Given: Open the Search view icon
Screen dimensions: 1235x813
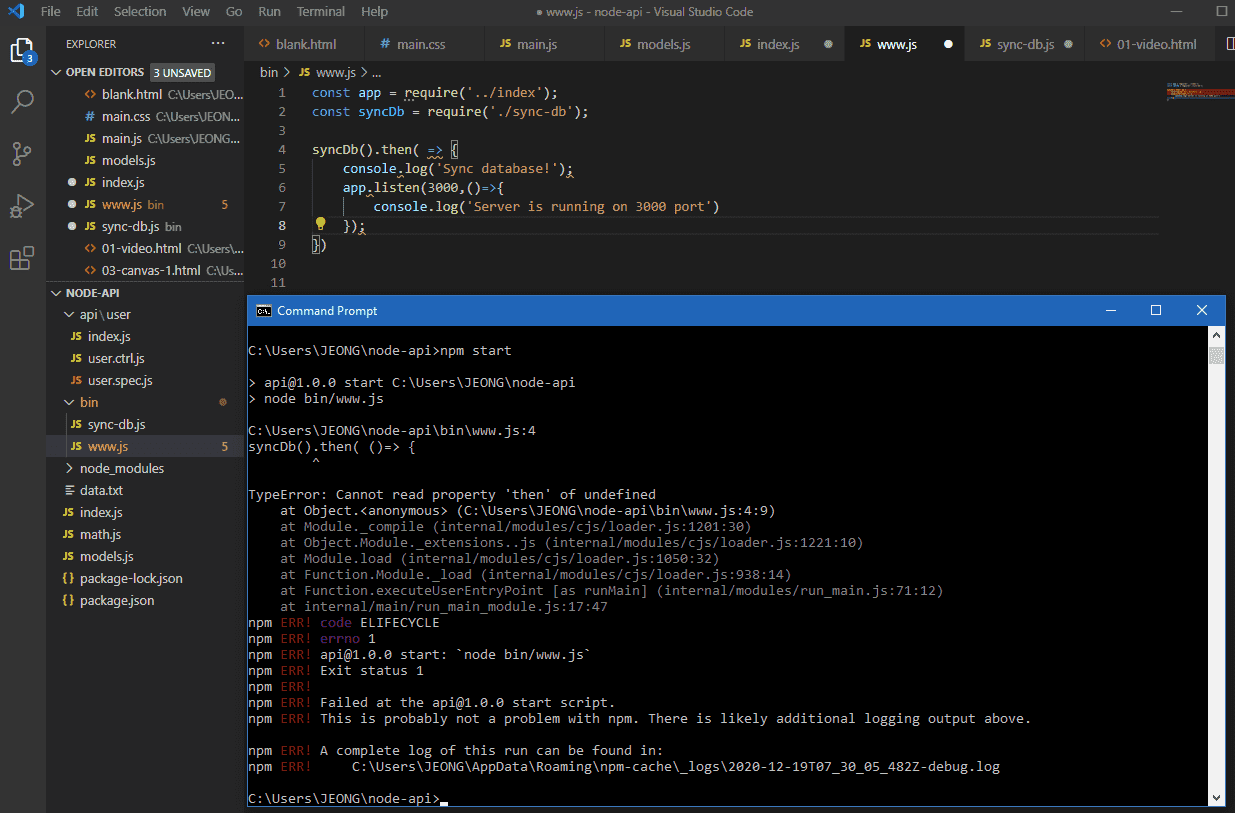Looking at the screenshot, I should coord(22,102).
